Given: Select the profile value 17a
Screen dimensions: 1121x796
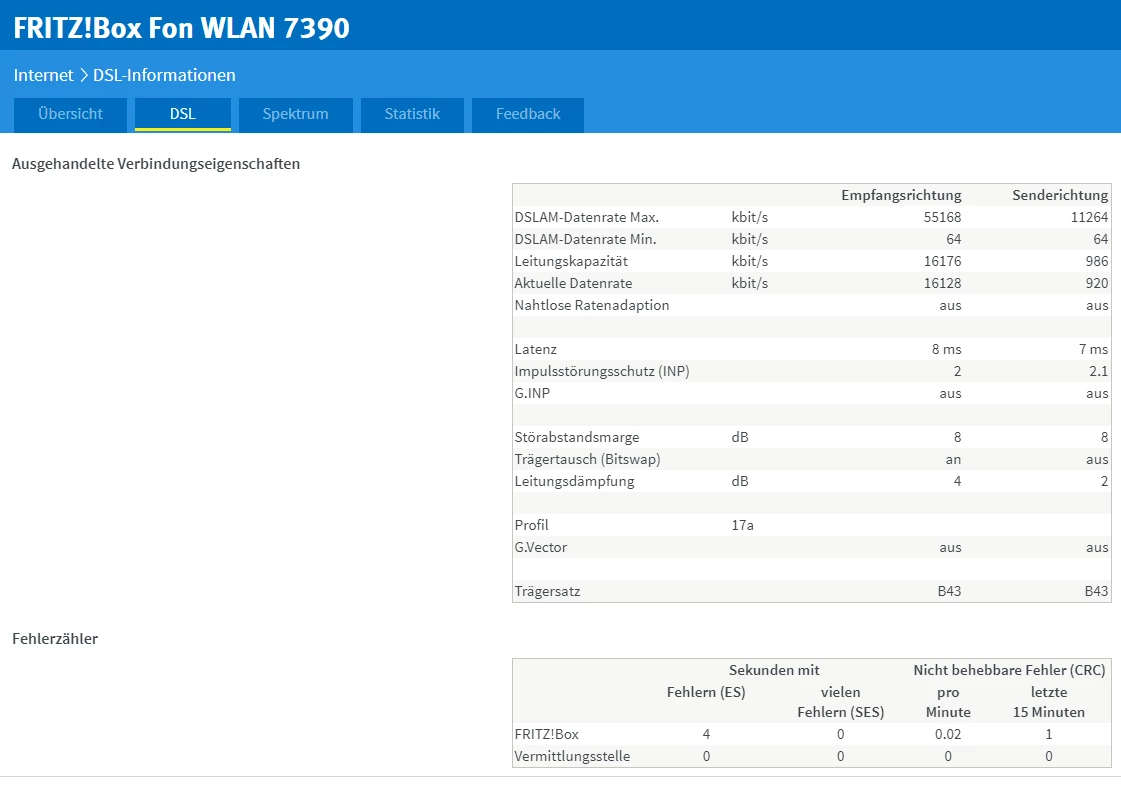Looking at the screenshot, I should click(x=742, y=525).
